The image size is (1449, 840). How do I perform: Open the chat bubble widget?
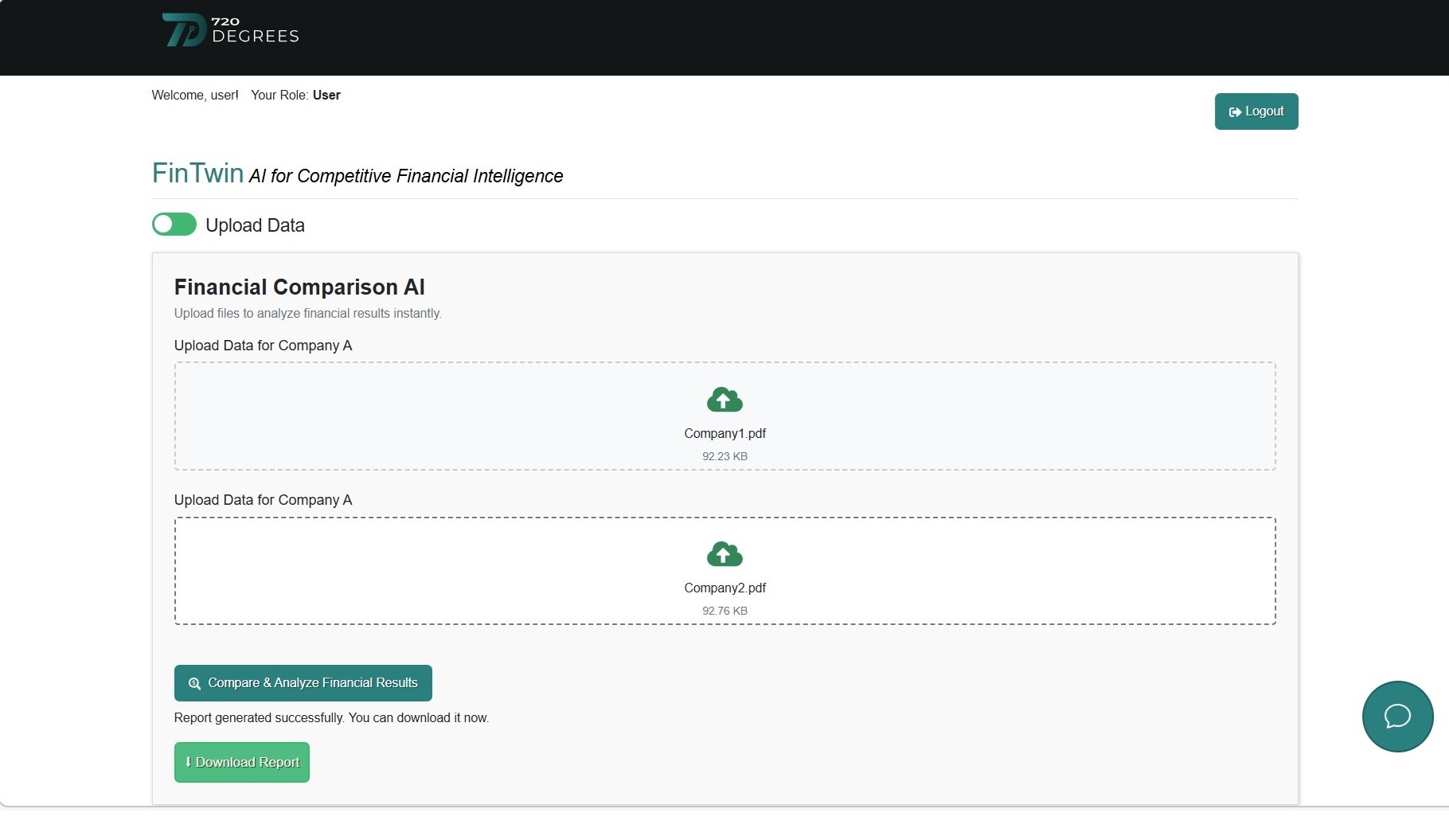point(1397,716)
